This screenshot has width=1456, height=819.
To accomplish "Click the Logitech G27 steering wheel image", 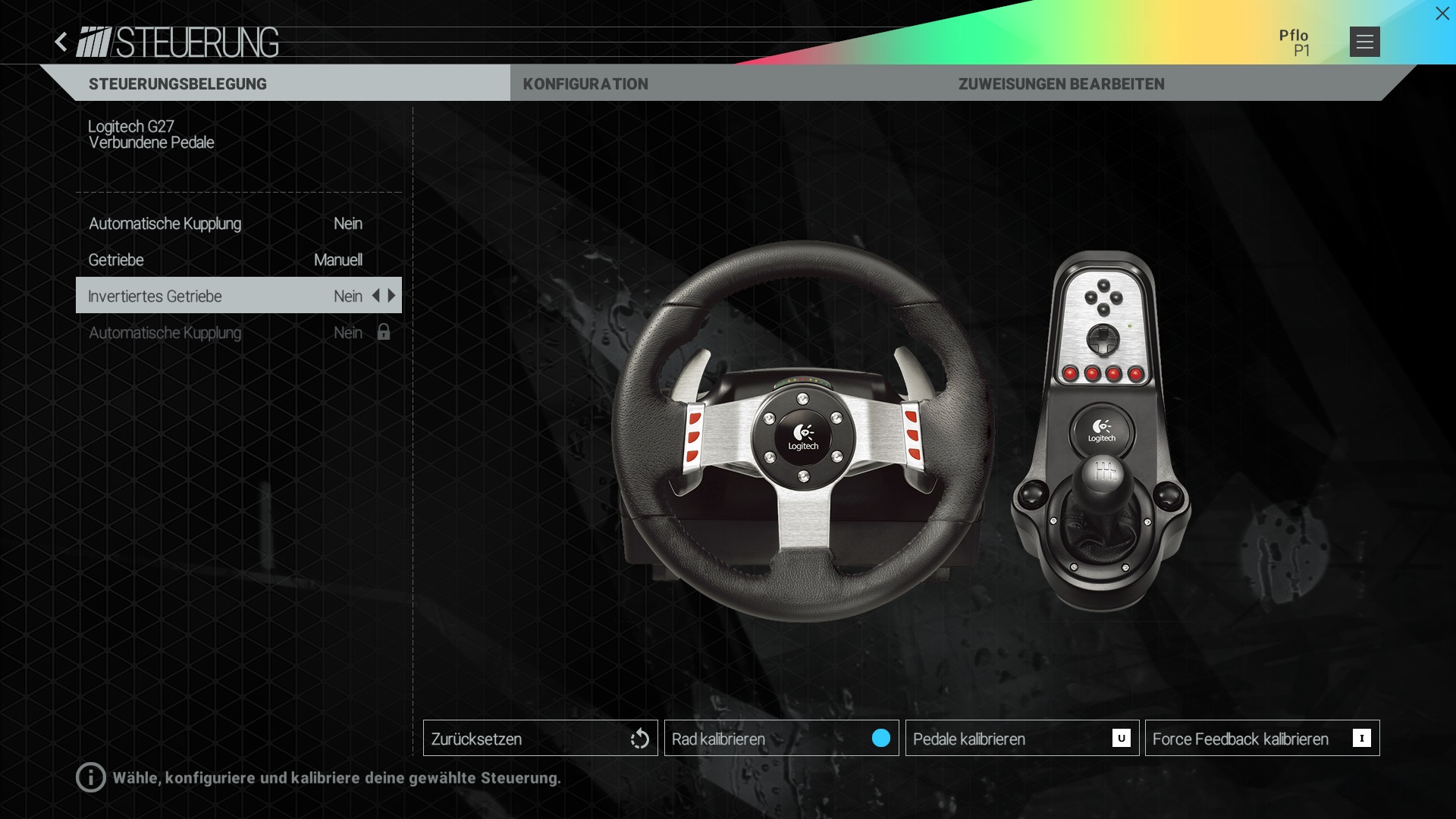I will coord(803,431).
